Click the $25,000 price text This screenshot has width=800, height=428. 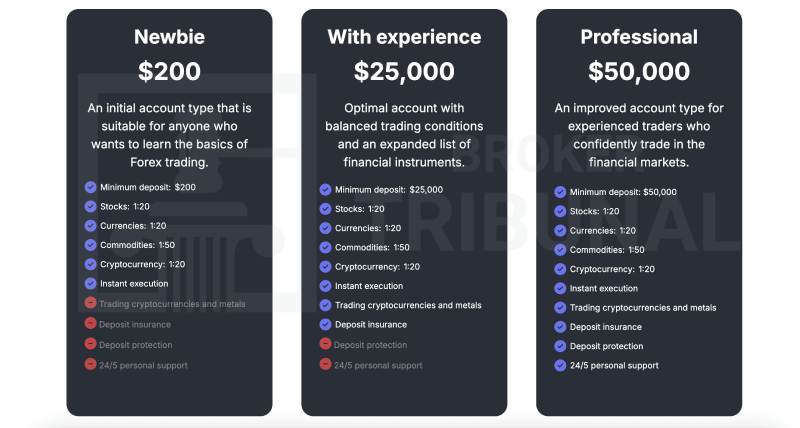[x=404, y=71]
